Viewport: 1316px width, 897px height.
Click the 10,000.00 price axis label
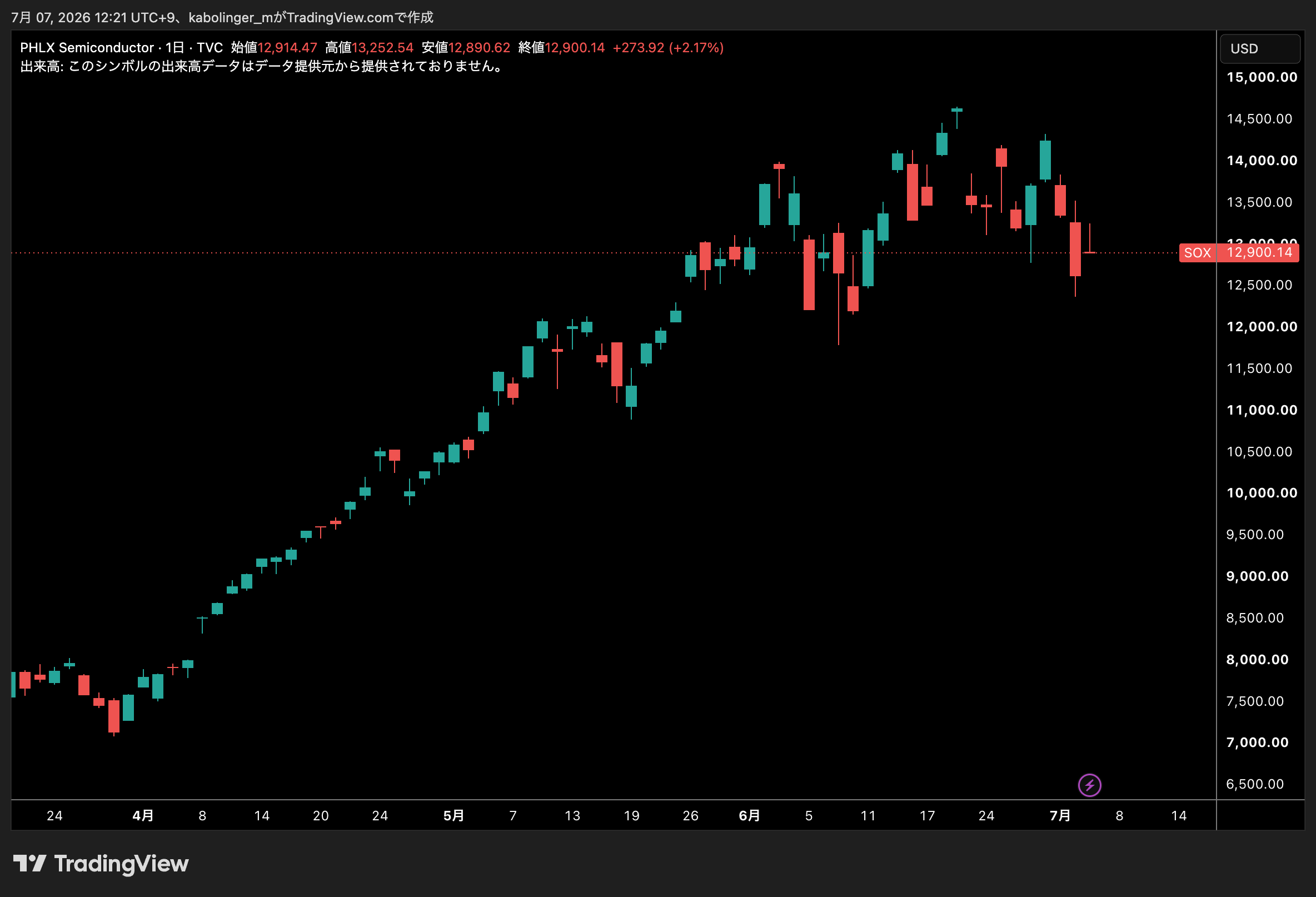click(1262, 492)
